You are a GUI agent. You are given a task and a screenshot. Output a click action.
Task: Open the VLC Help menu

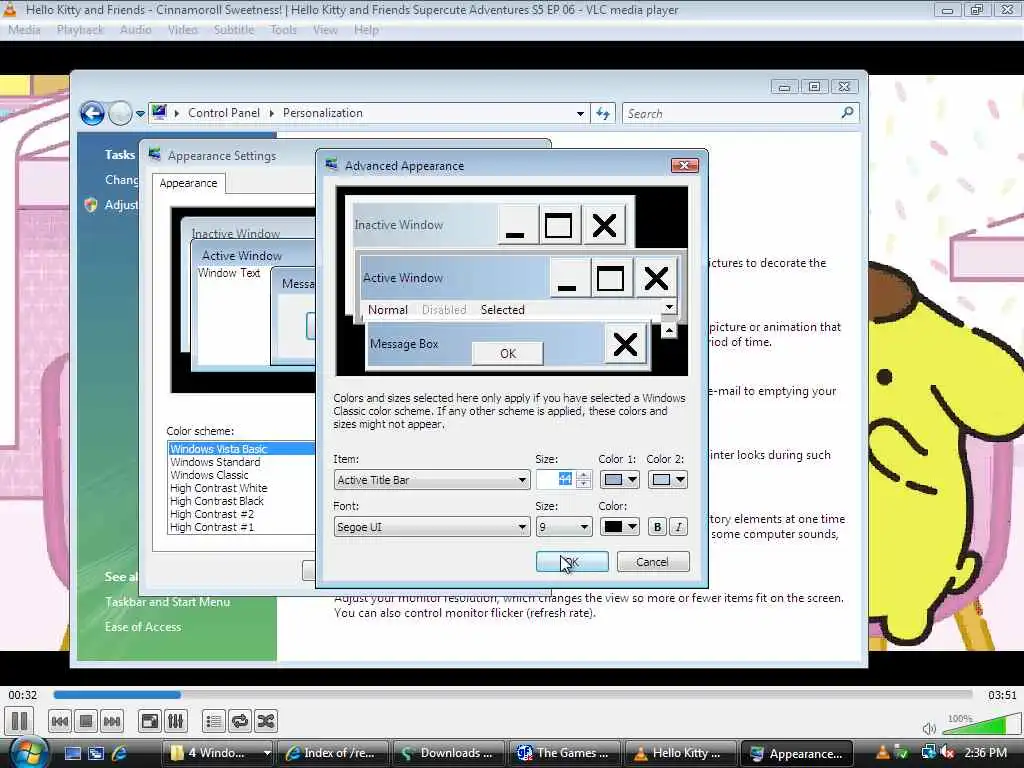(366, 30)
